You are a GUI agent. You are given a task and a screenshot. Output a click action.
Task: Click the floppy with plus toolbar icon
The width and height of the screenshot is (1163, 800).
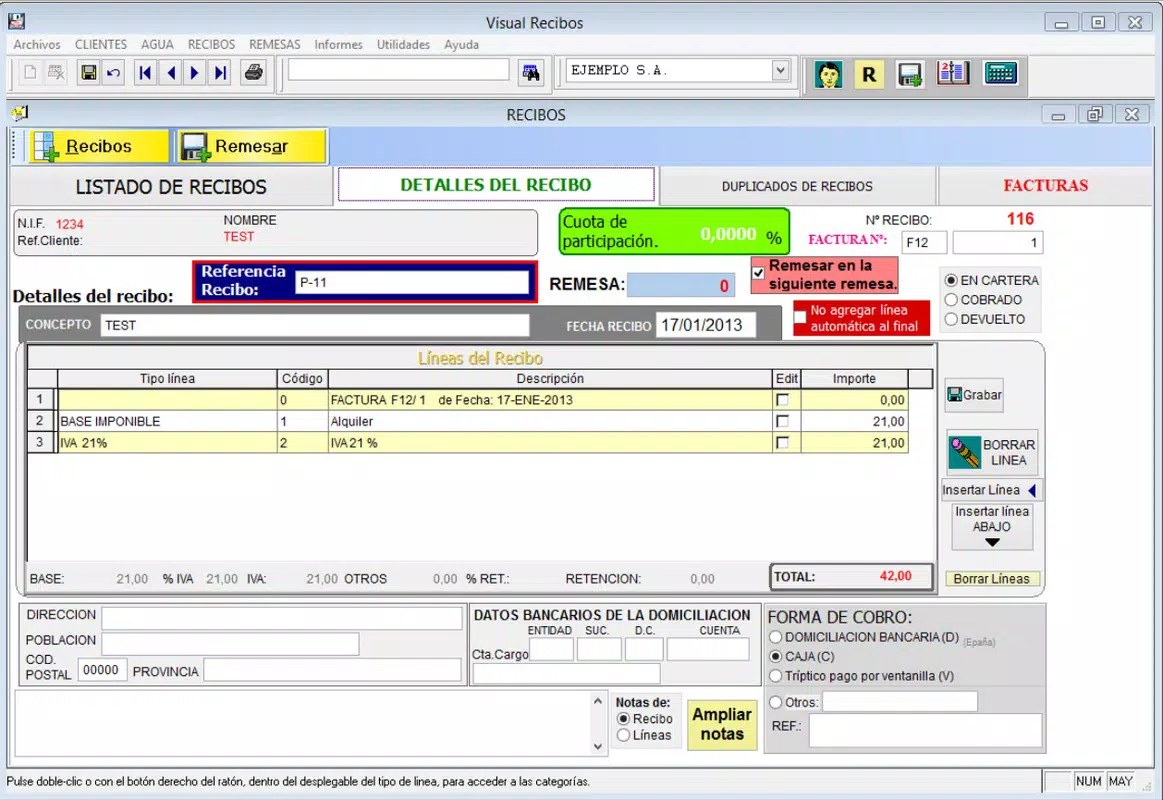(909, 74)
